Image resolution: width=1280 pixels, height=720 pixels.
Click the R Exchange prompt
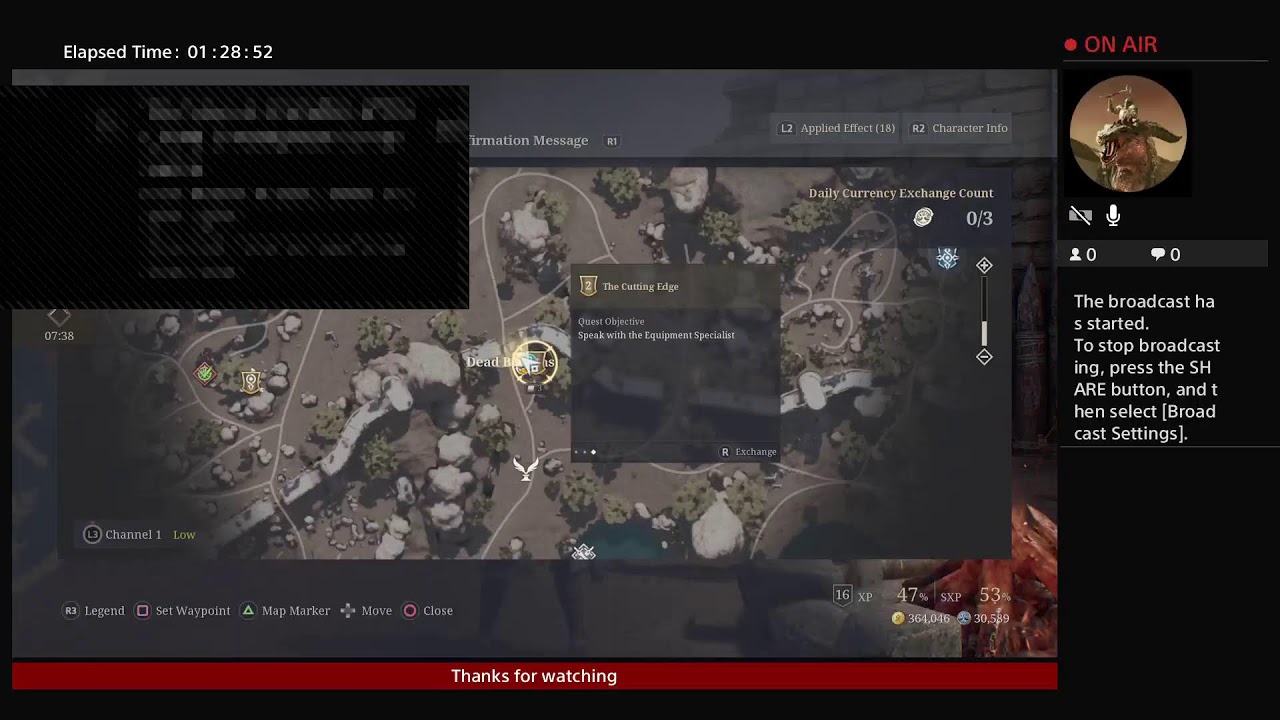pos(748,452)
